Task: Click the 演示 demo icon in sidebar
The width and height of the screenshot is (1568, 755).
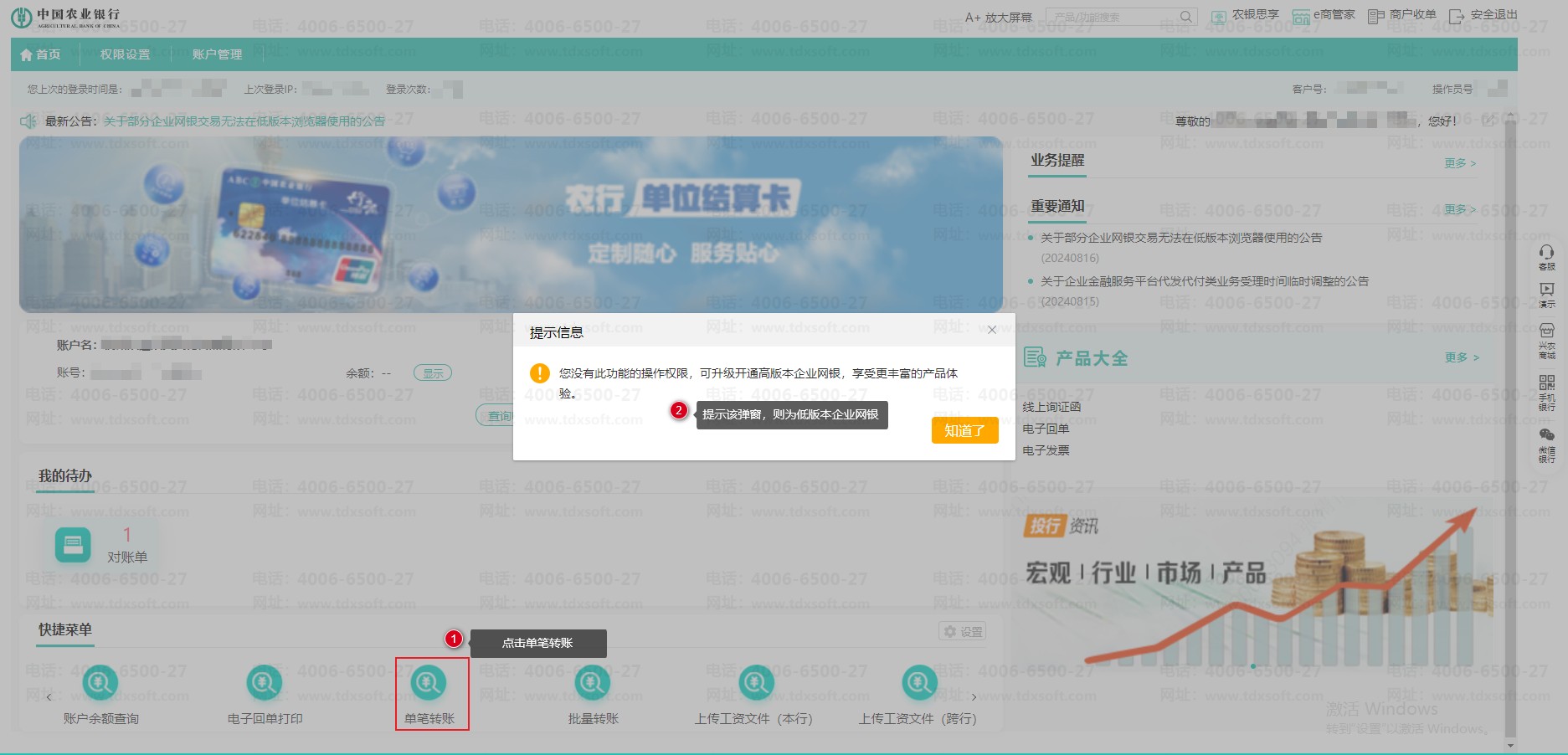Action: coord(1546,290)
